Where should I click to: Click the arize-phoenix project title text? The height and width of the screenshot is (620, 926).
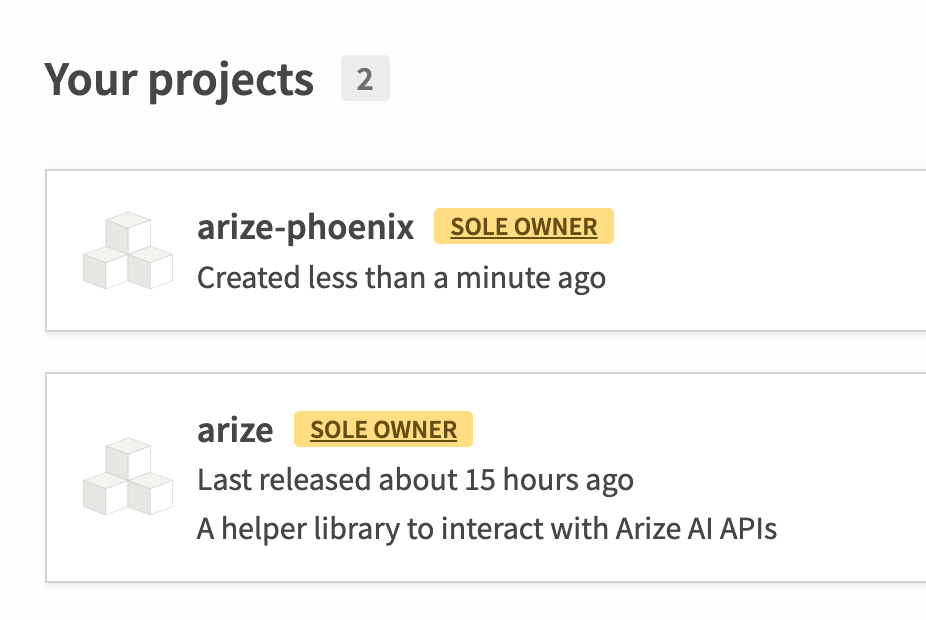pyautogui.click(x=305, y=227)
